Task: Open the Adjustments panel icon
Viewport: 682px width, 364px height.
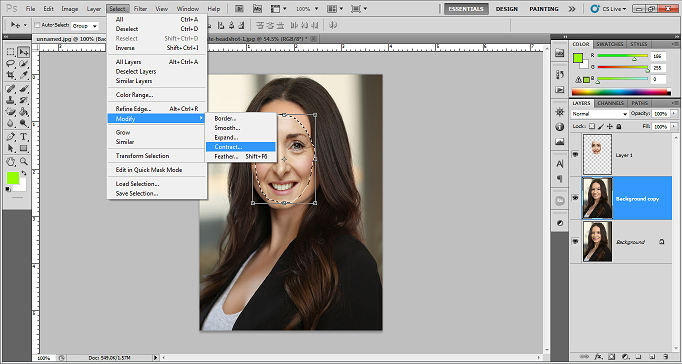Action: [560, 223]
